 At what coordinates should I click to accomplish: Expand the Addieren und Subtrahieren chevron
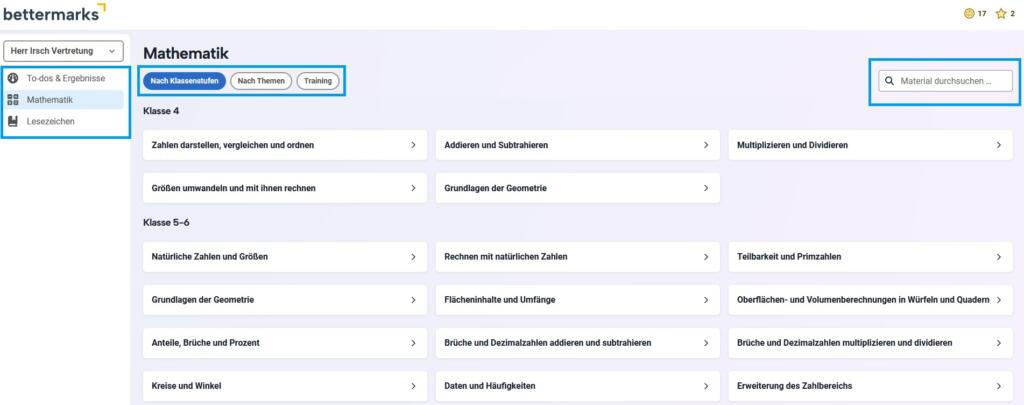pos(706,145)
